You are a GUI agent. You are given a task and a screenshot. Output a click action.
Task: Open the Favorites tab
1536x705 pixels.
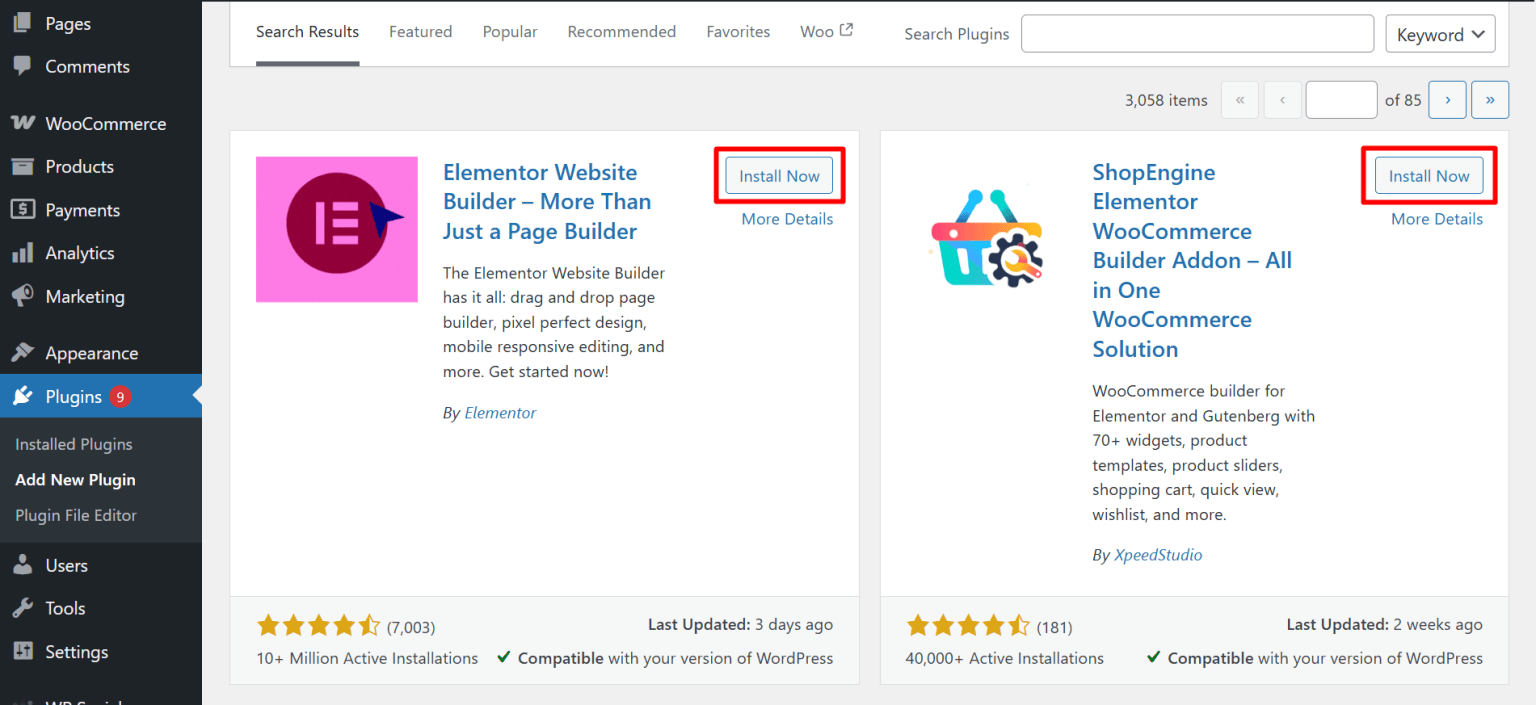(x=738, y=31)
